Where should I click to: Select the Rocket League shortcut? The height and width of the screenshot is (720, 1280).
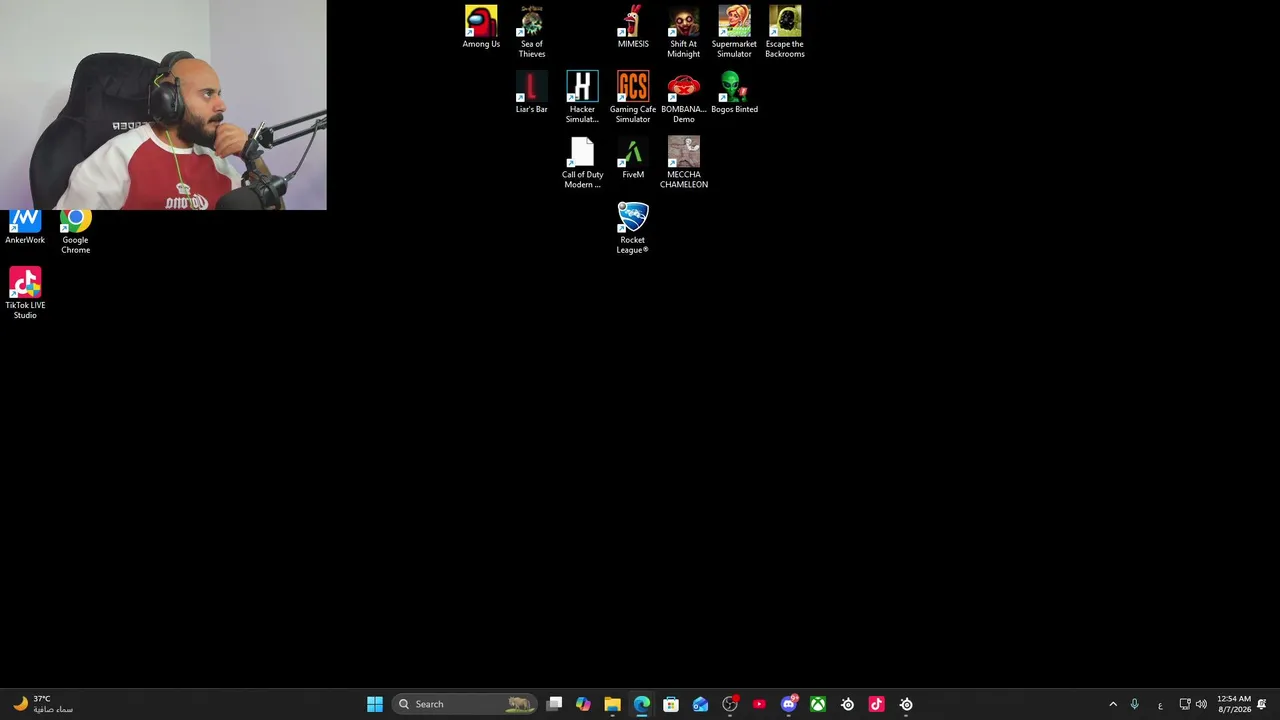click(x=633, y=228)
